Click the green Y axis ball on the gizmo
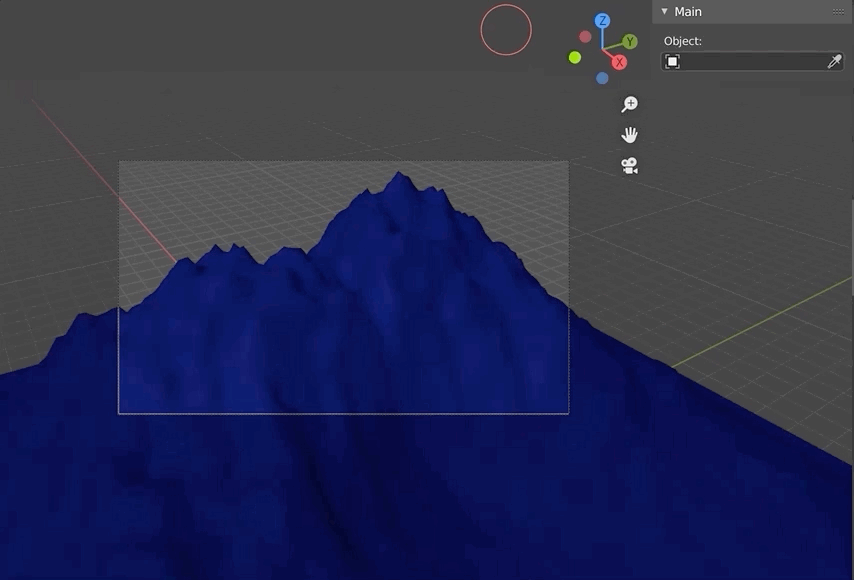 630,42
